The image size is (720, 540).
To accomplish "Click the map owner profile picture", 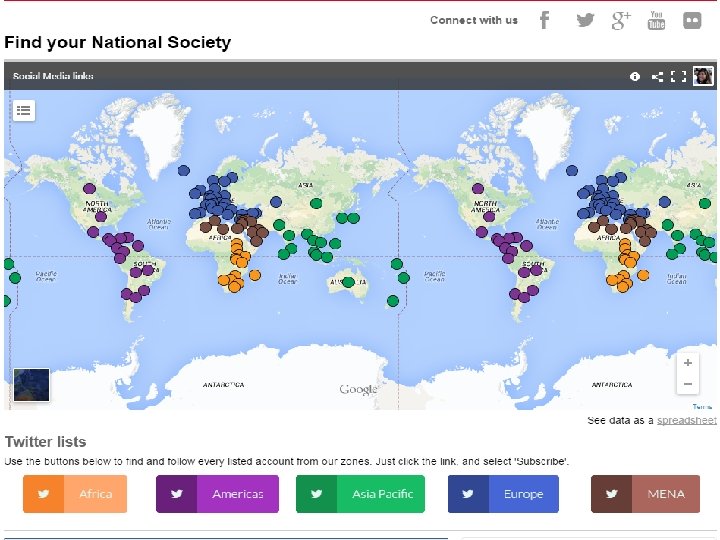I will [x=703, y=76].
